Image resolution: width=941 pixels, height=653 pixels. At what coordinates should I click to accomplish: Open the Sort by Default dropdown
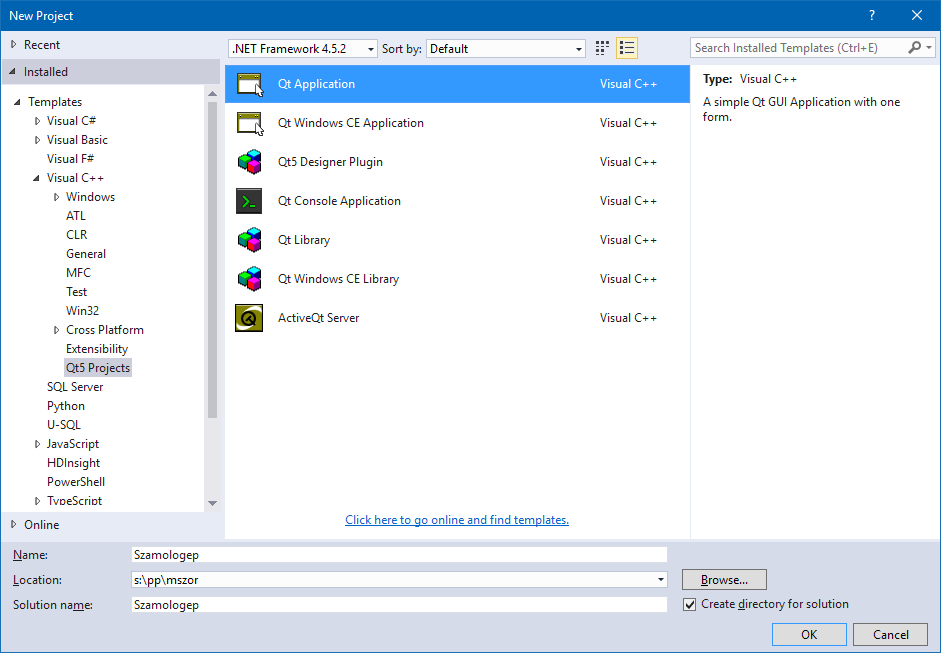point(506,49)
